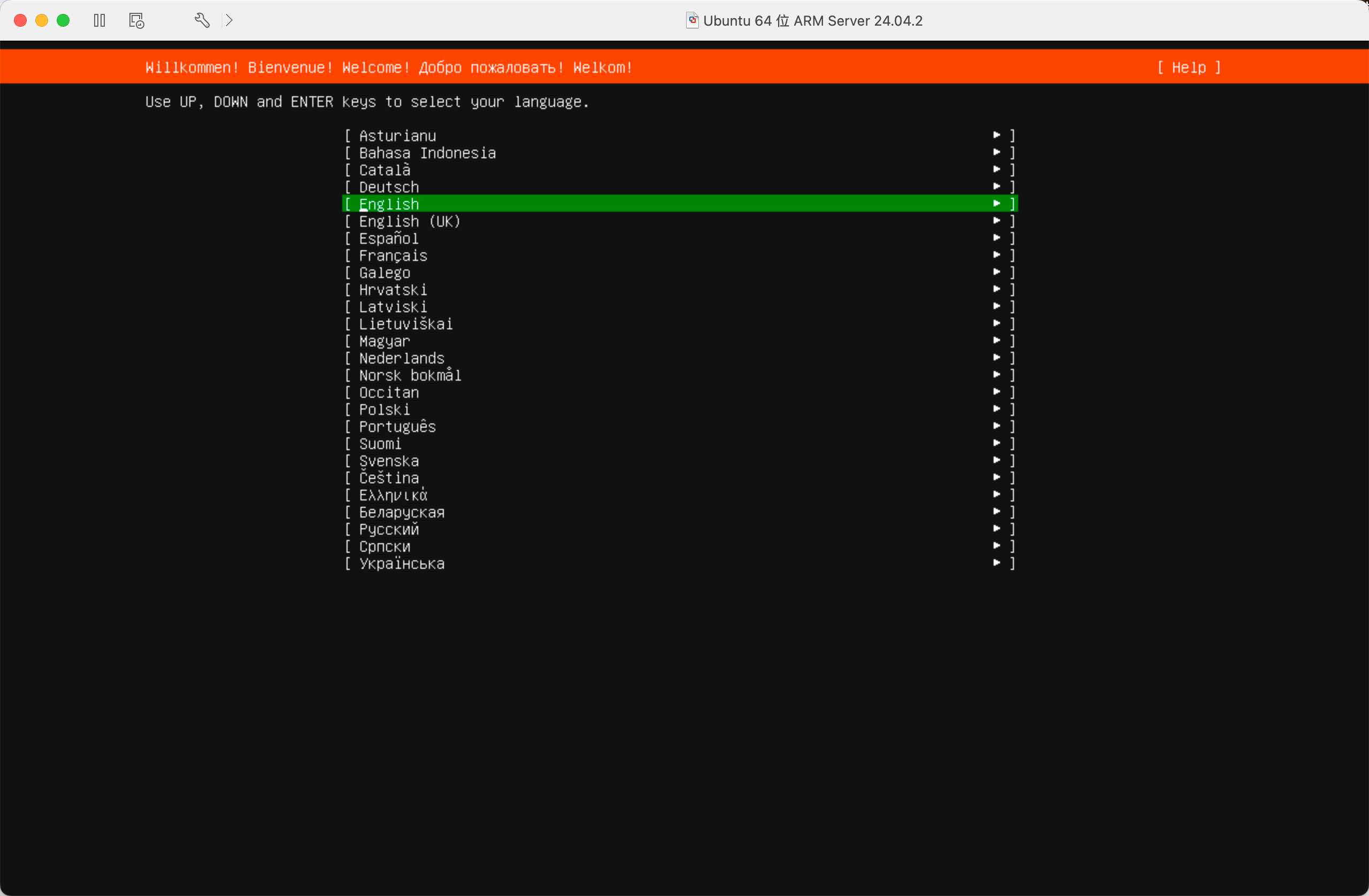
Task: Open the installer Help button
Action: click(1188, 67)
